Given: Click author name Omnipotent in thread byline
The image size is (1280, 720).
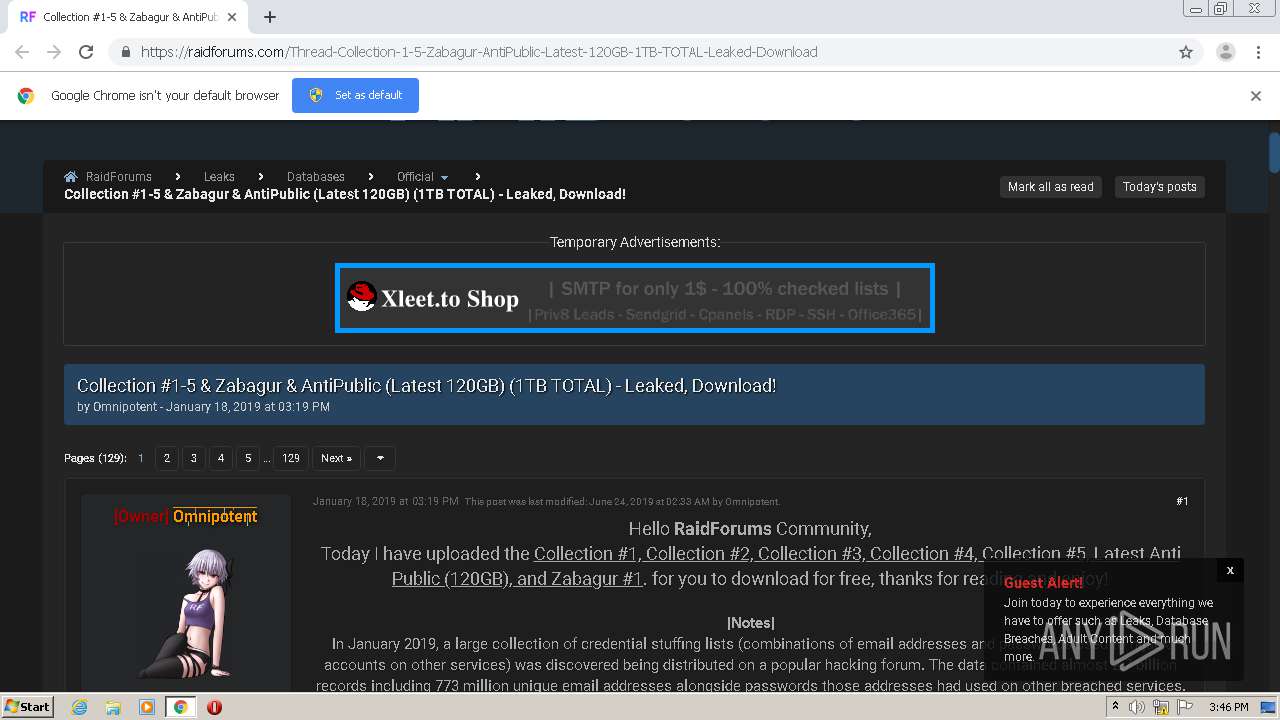Looking at the screenshot, I should (x=125, y=407).
